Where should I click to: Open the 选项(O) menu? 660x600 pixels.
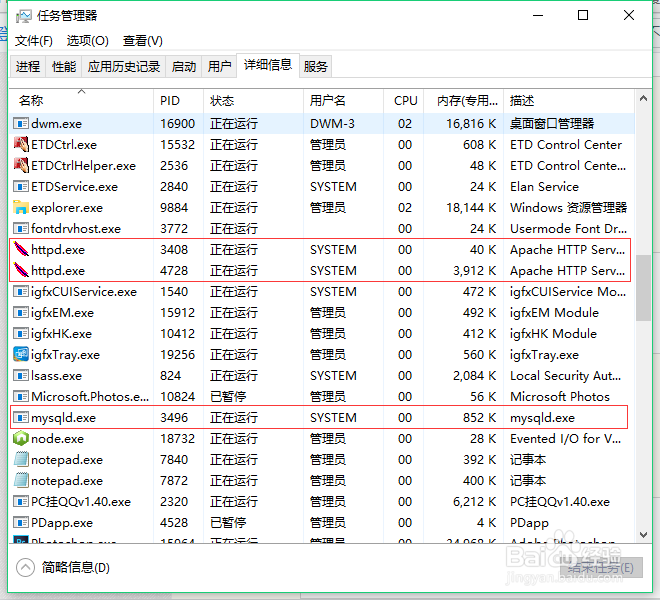click(88, 41)
